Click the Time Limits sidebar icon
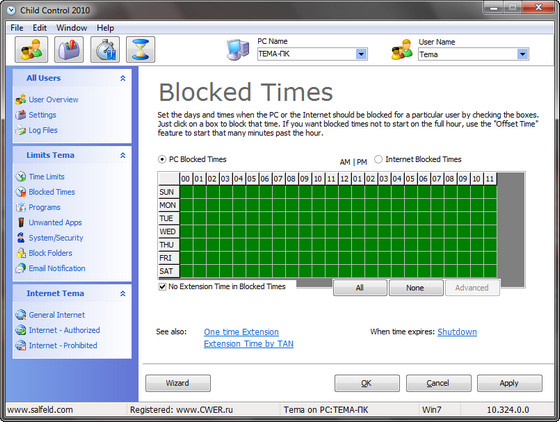Image resolution: width=560 pixels, height=422 pixels. coord(21,177)
